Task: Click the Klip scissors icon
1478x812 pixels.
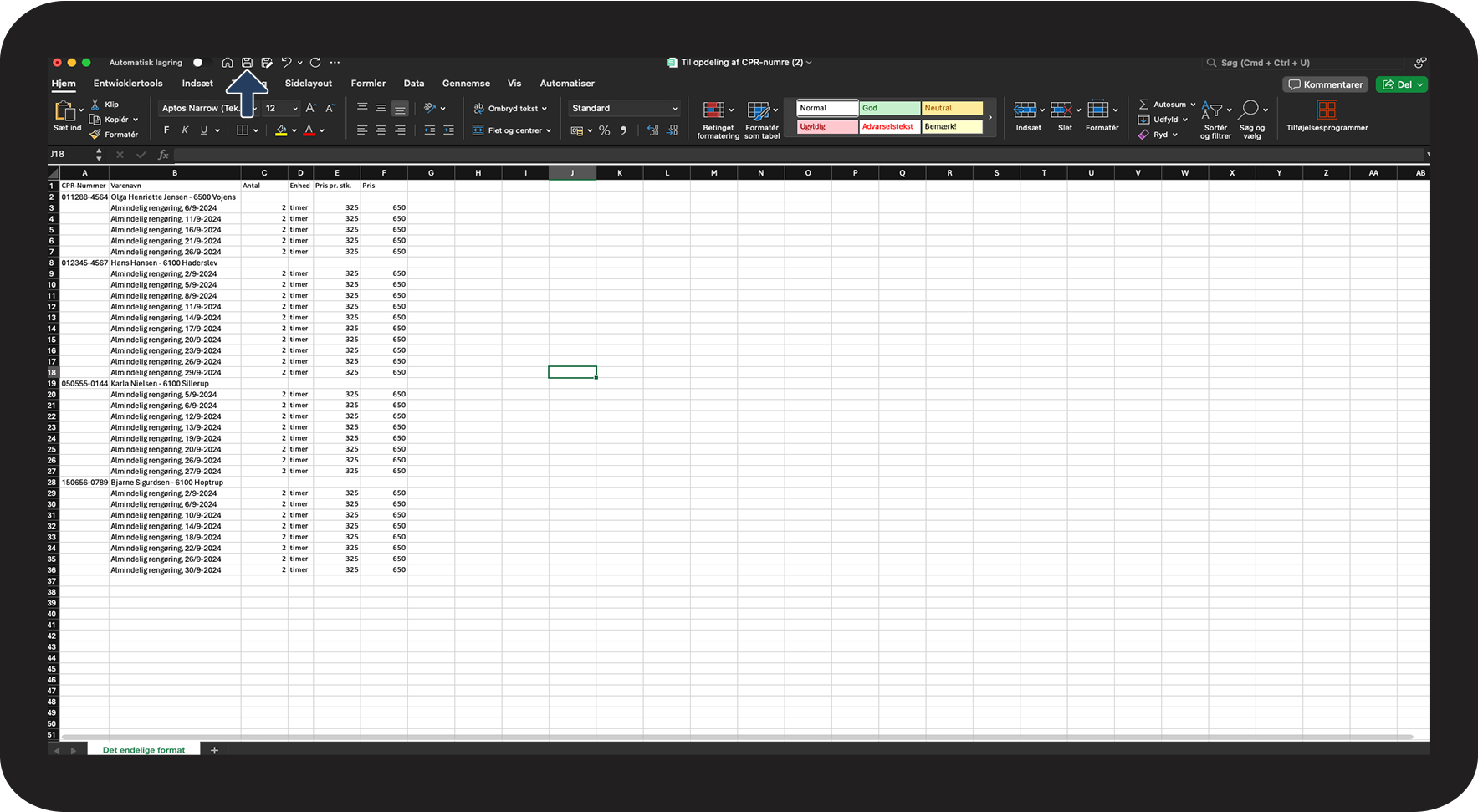Action: (95, 105)
